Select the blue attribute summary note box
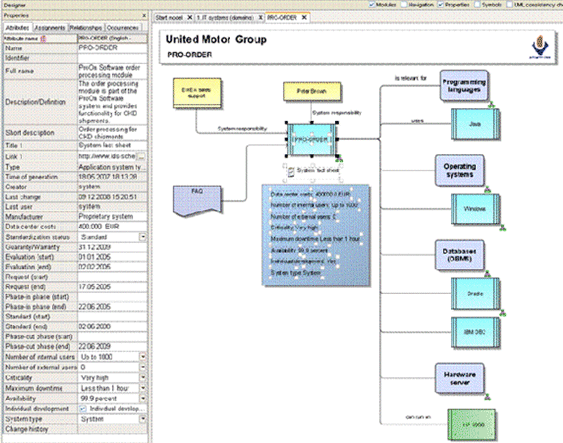Image resolution: width=563 pixels, height=443 pixels. click(316, 235)
